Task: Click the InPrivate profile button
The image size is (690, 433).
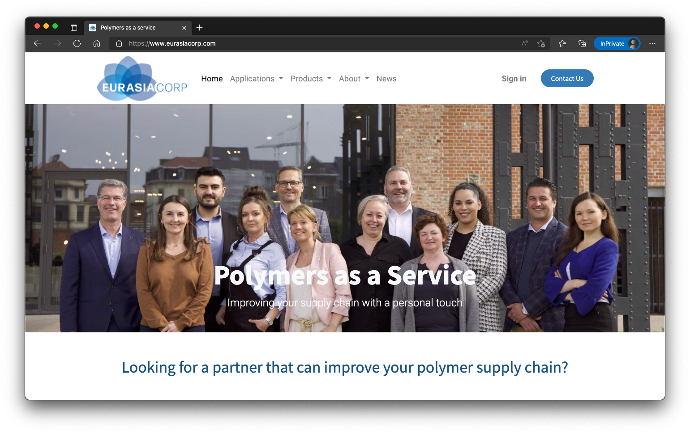Action: coord(617,44)
